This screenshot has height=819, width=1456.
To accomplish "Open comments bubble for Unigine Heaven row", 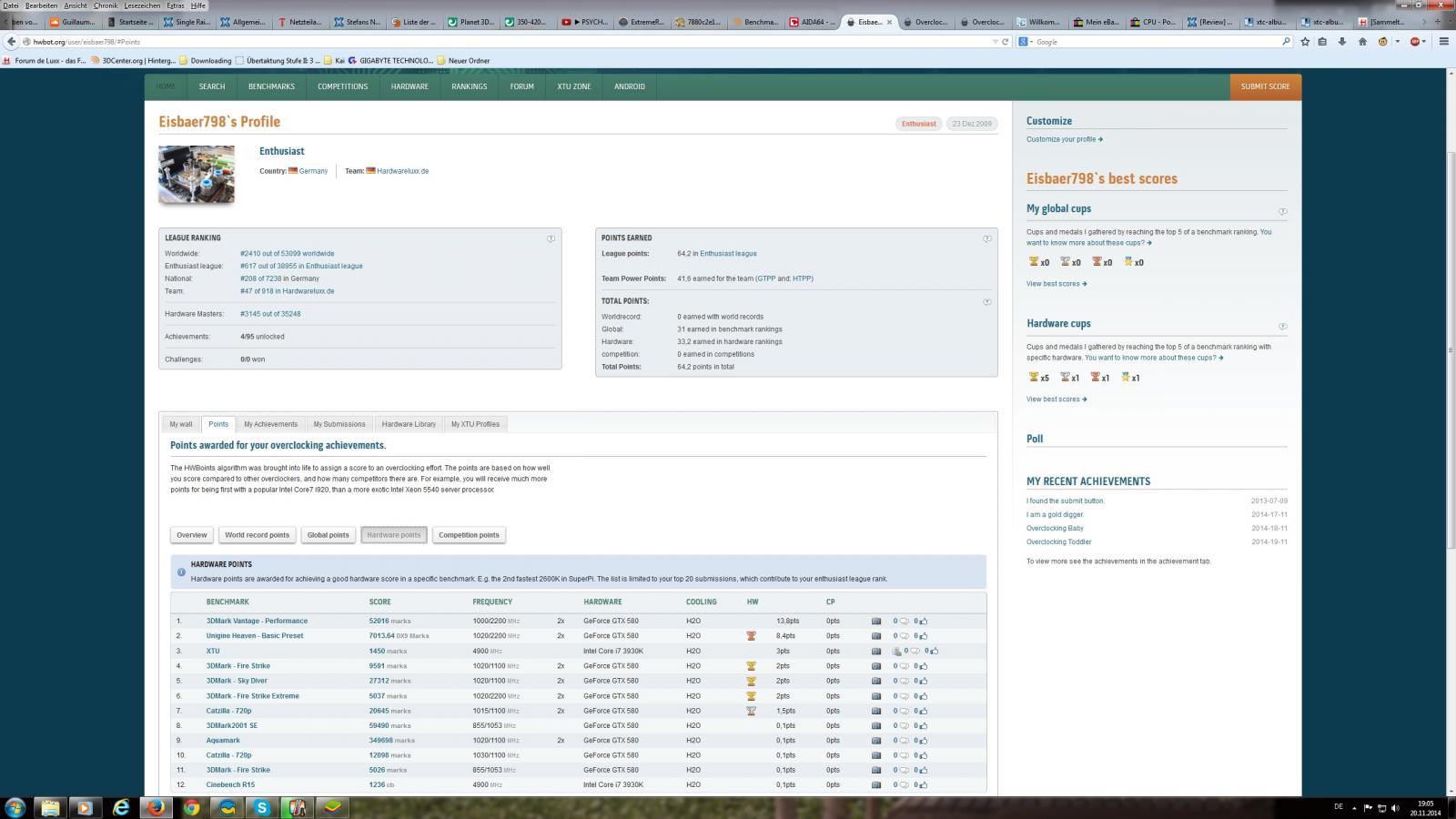I will coord(904,636).
